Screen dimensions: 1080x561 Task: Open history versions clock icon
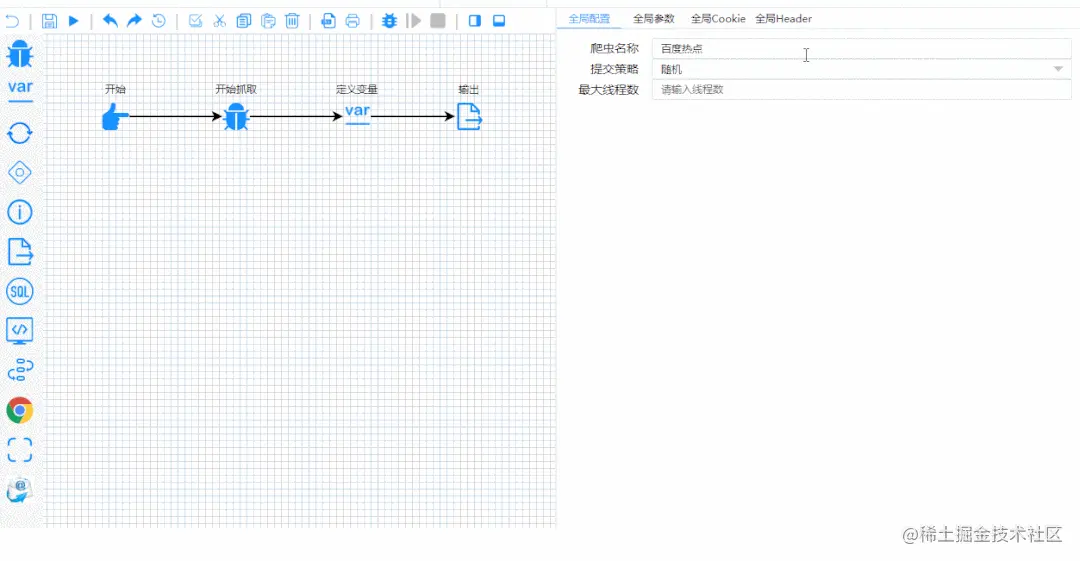click(x=158, y=21)
